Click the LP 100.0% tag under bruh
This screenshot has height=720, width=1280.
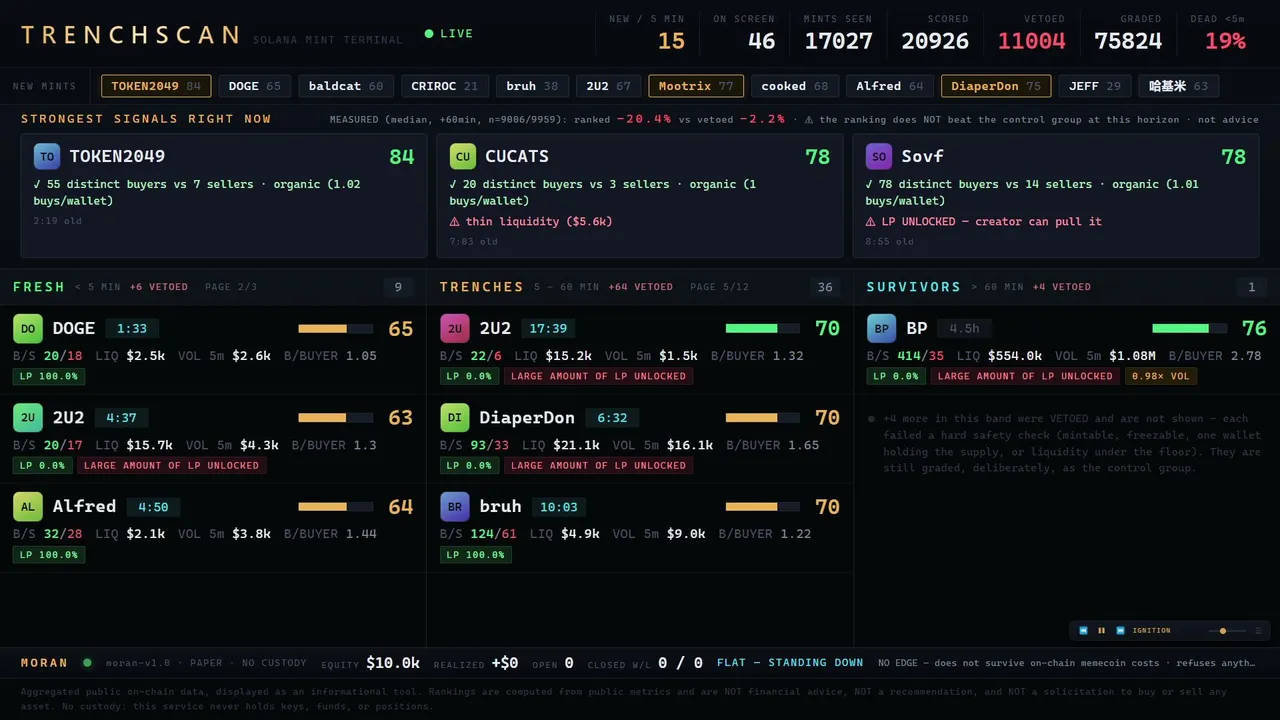(476, 555)
